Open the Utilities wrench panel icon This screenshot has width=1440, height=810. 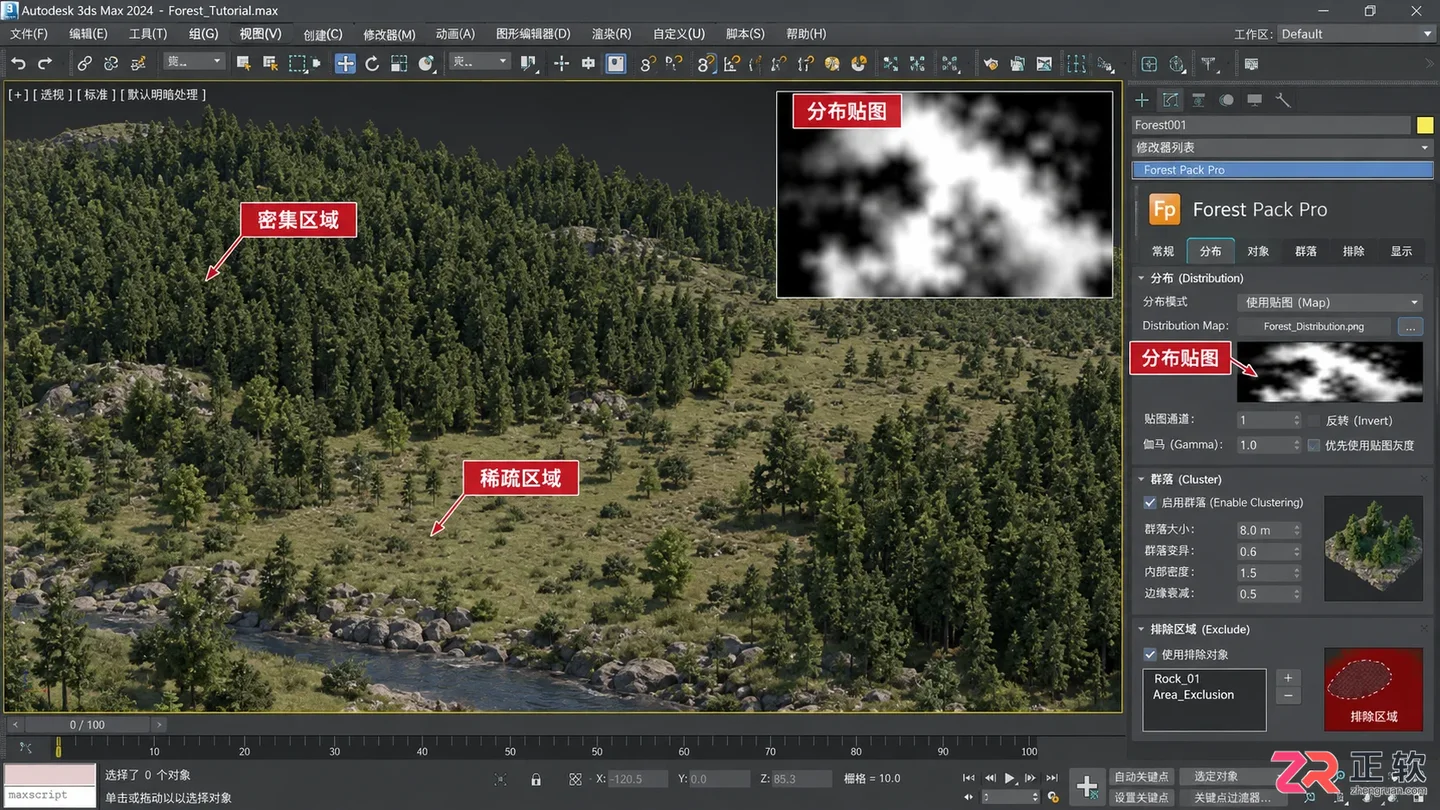click(x=1283, y=100)
